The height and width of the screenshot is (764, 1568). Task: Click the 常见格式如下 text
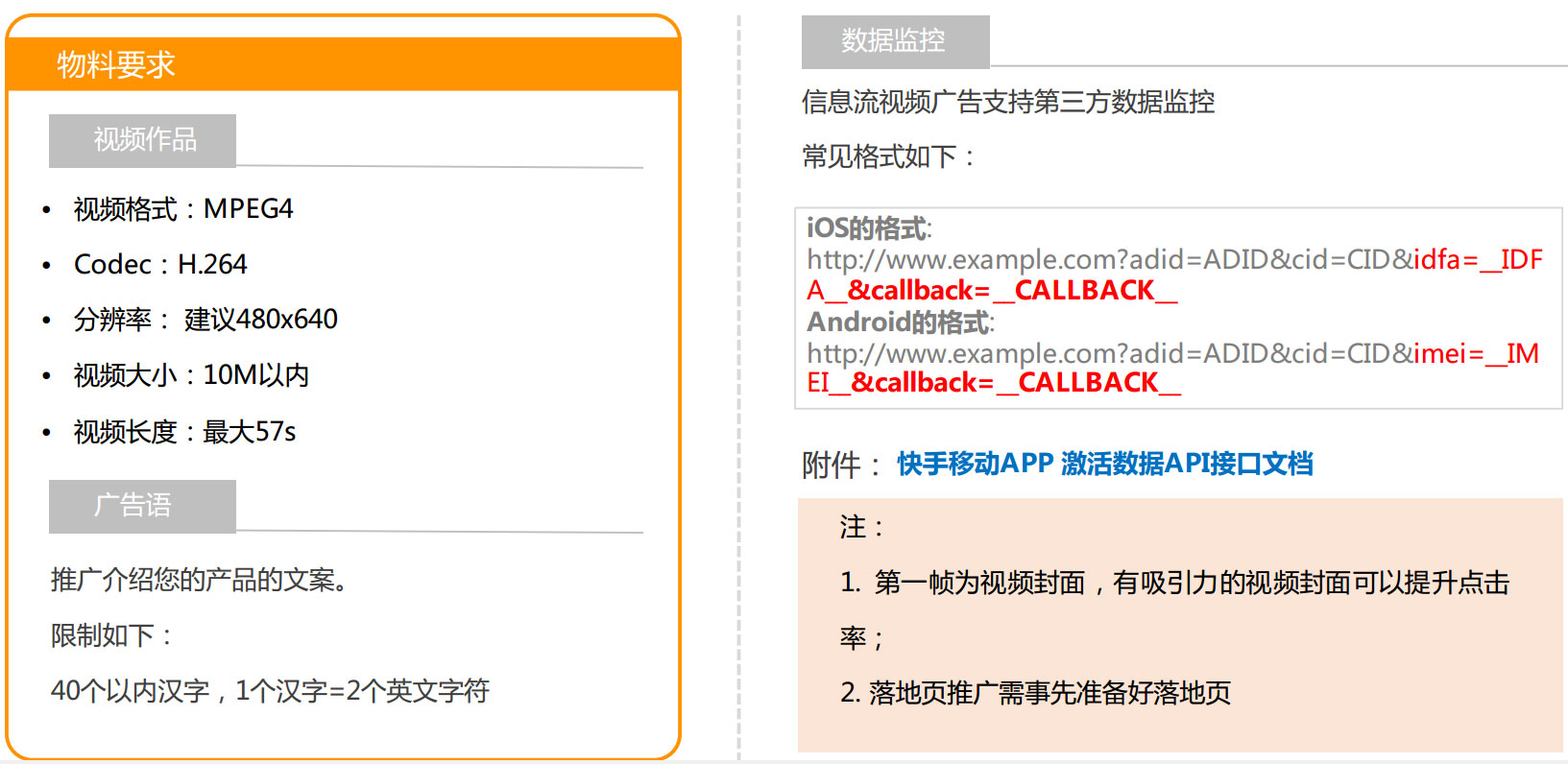pos(888,156)
